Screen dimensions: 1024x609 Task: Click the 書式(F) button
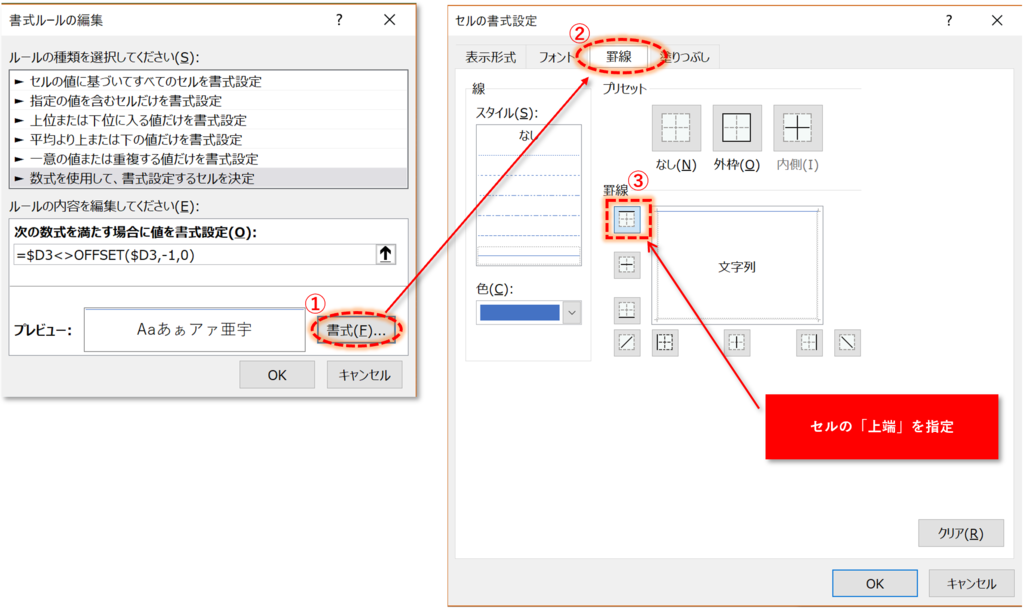356,328
